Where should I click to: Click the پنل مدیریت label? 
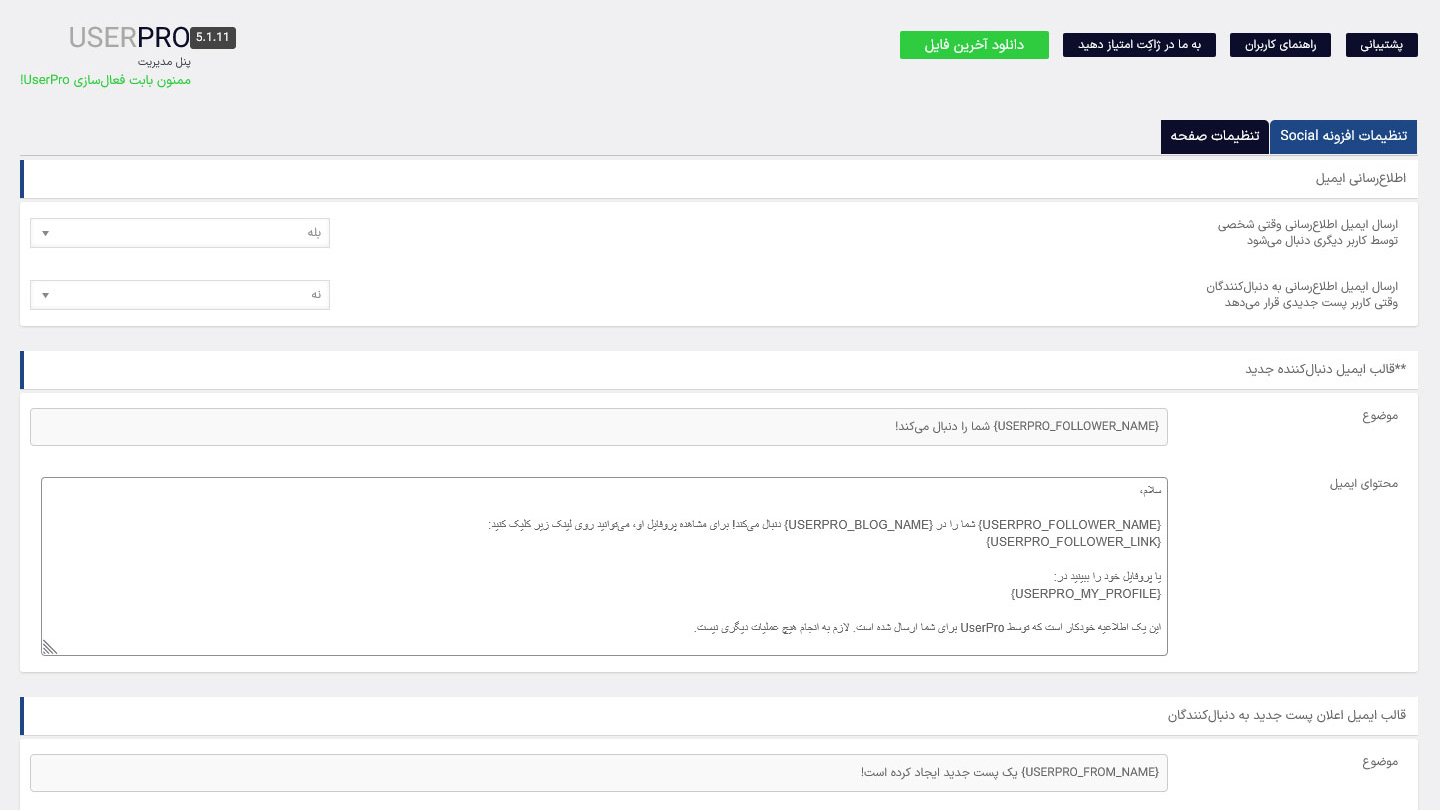pyautogui.click(x=164, y=62)
